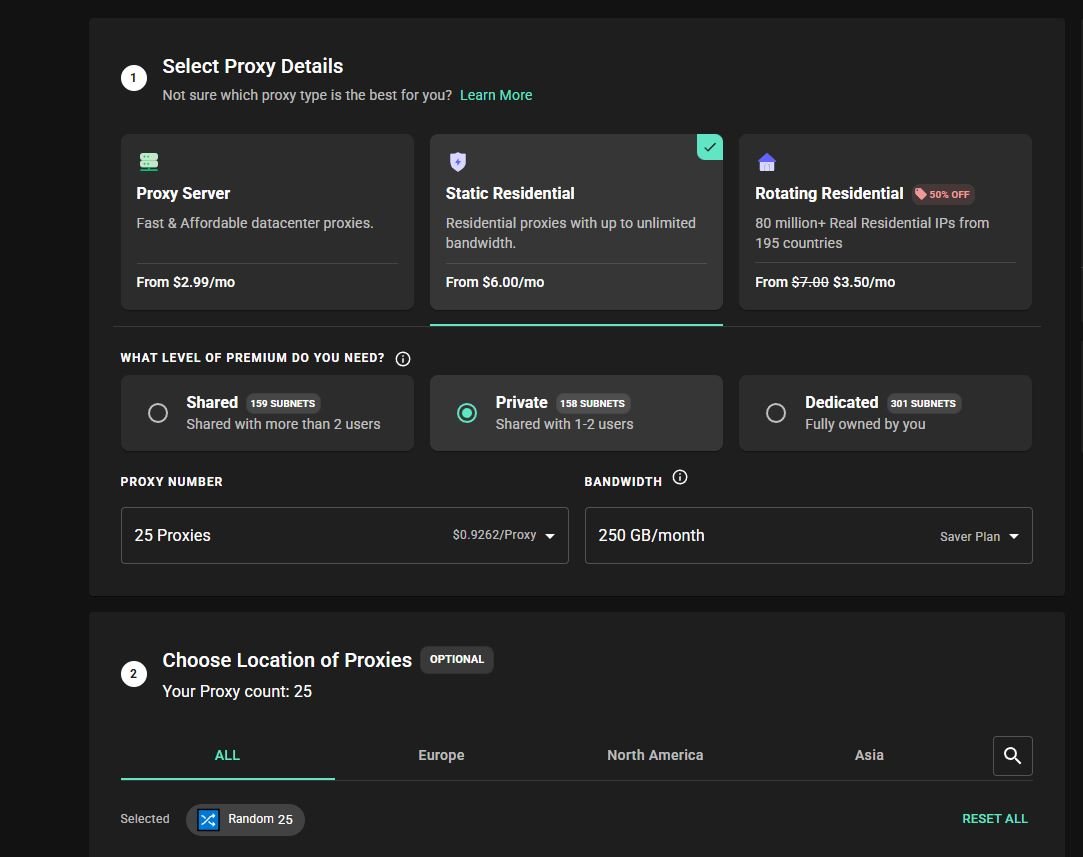1083x857 pixels.
Task: Click the '$3.50/mo' discounted price
Action: [864, 282]
